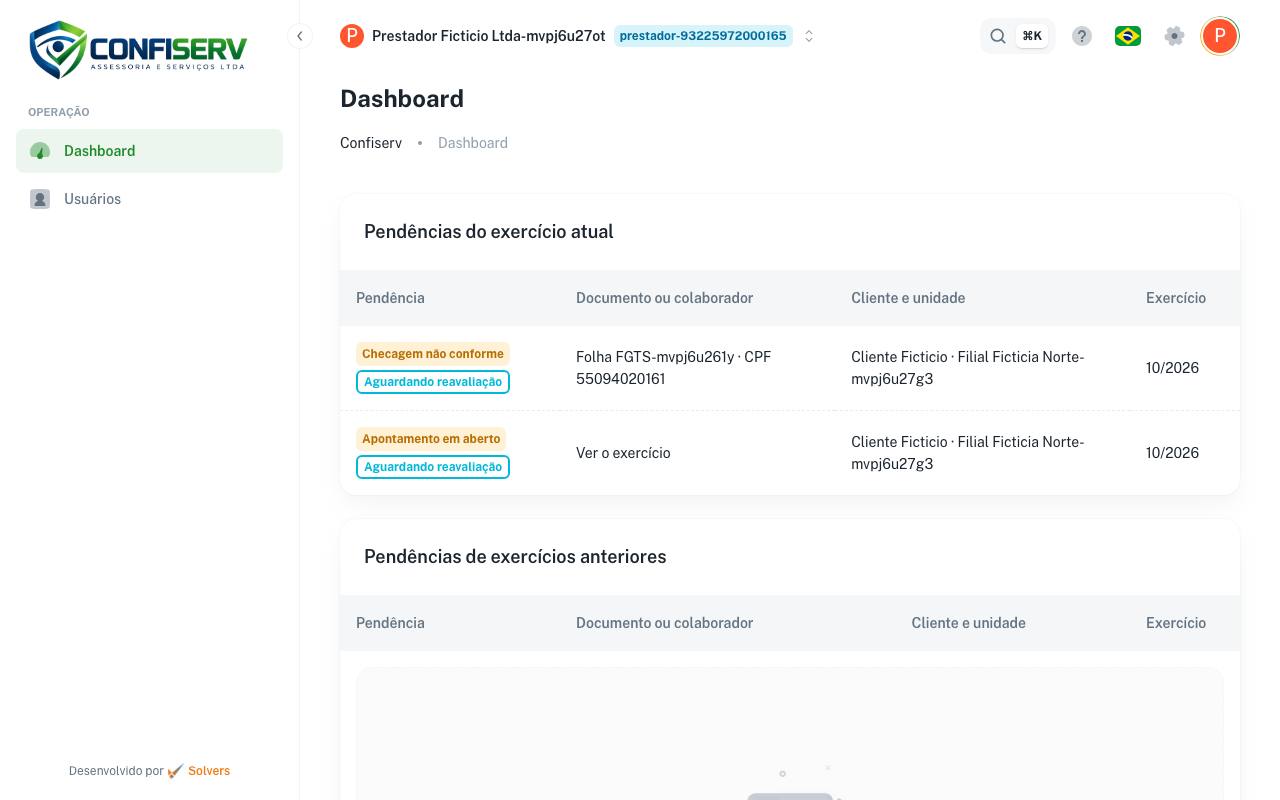Open Folha FGTS-mvpj6u261y document entry
Screen dimensions: 1280x800
click(x=674, y=368)
